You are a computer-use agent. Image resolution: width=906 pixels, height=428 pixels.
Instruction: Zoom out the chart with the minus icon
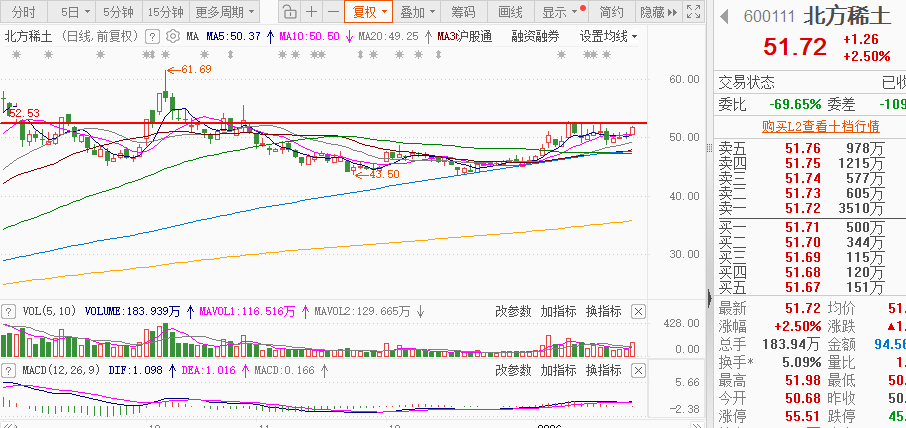[x=332, y=13]
